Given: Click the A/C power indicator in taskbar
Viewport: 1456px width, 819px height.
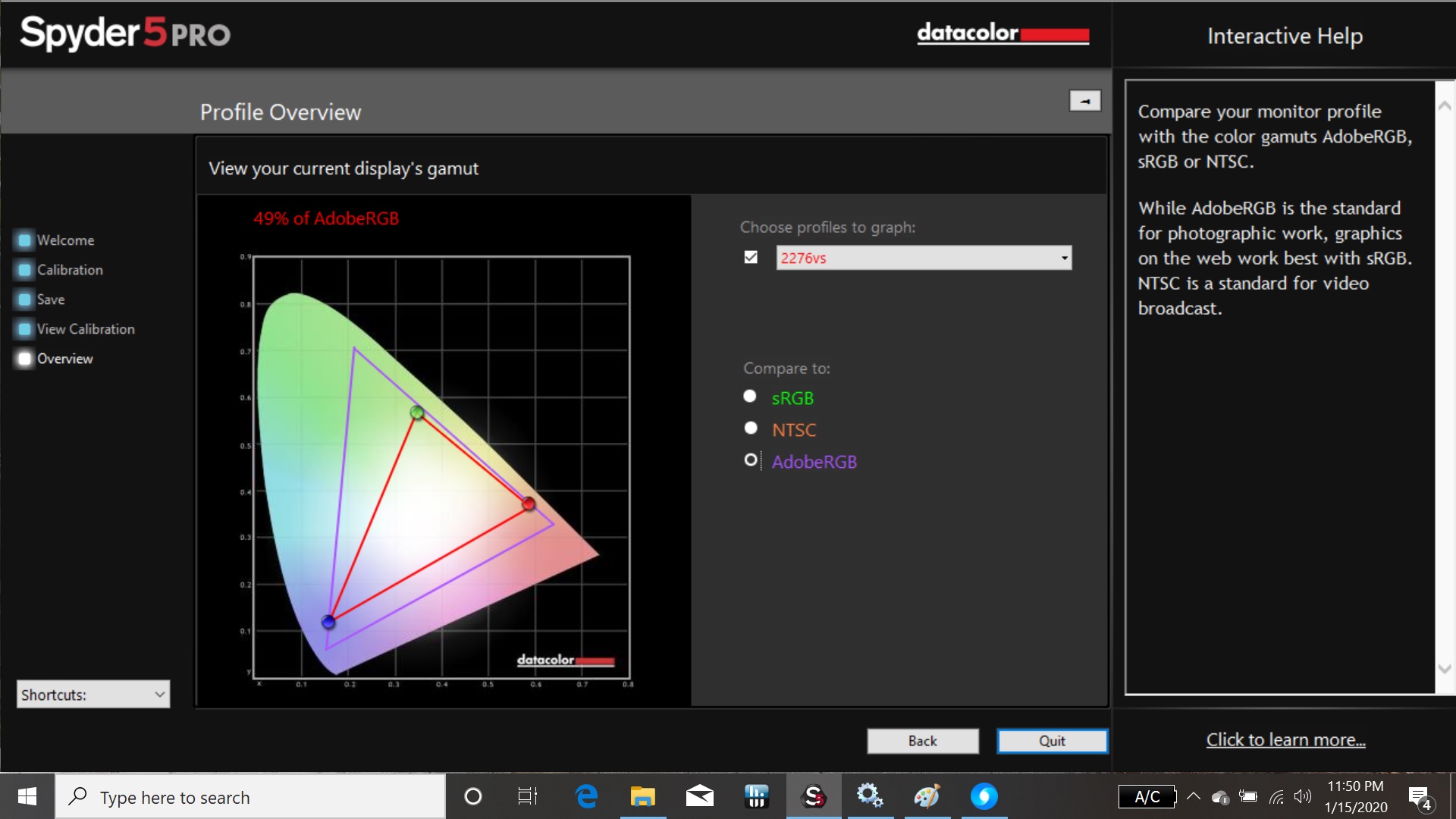Looking at the screenshot, I should [1147, 797].
